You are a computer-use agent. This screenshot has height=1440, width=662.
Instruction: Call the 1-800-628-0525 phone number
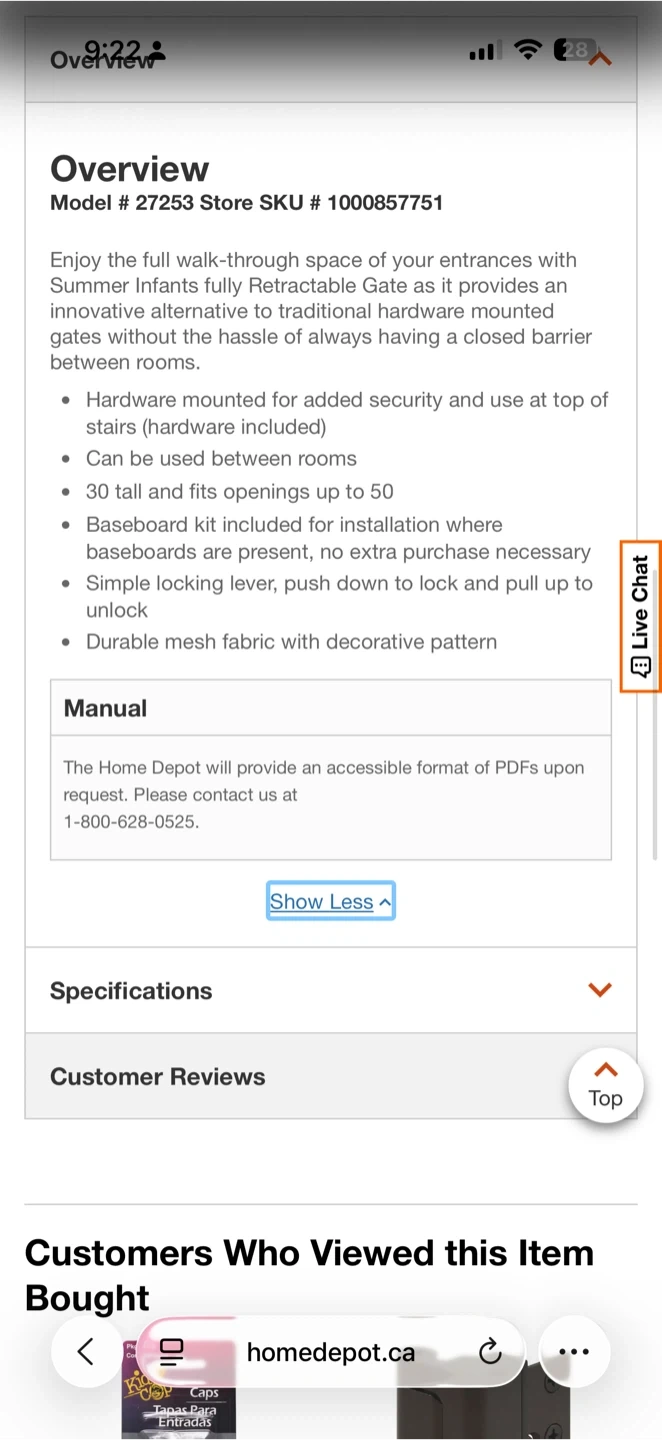click(131, 822)
